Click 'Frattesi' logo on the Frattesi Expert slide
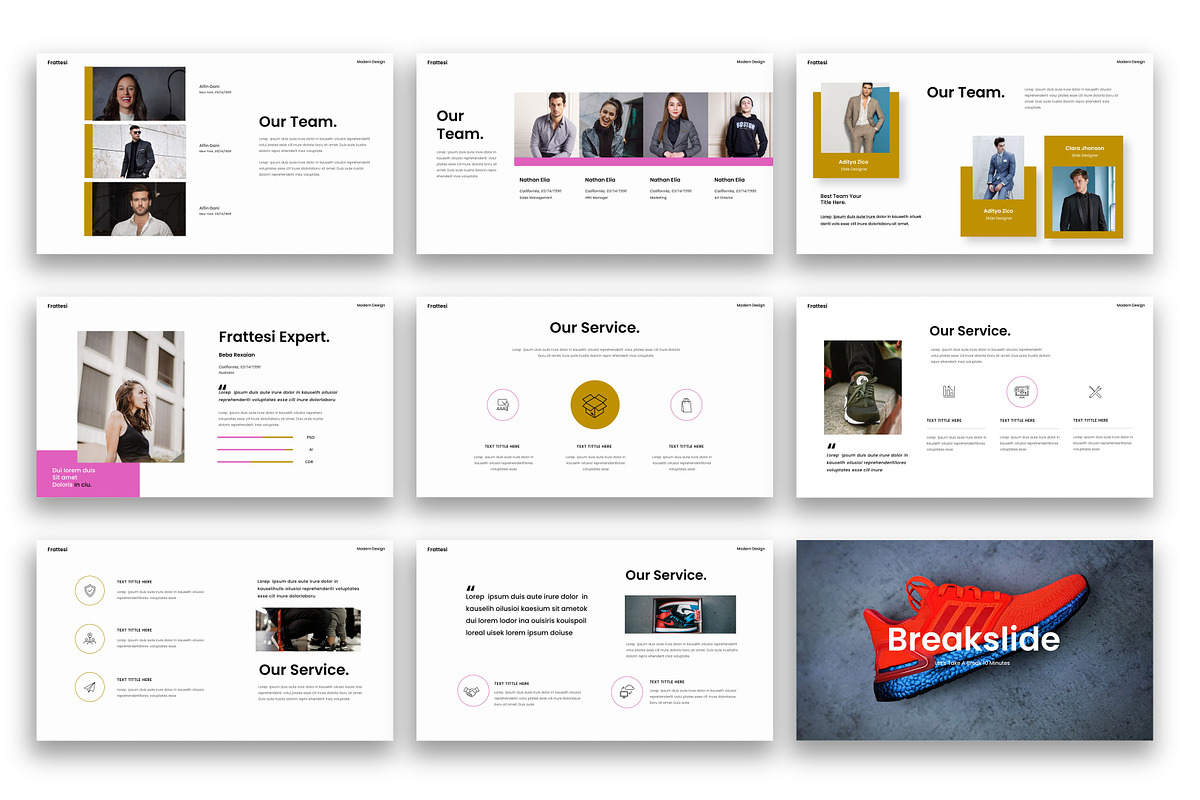1200x800 pixels. [57, 306]
